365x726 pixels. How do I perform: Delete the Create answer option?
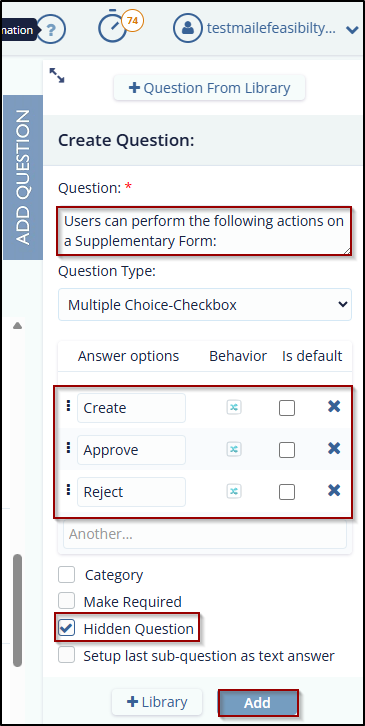(334, 407)
